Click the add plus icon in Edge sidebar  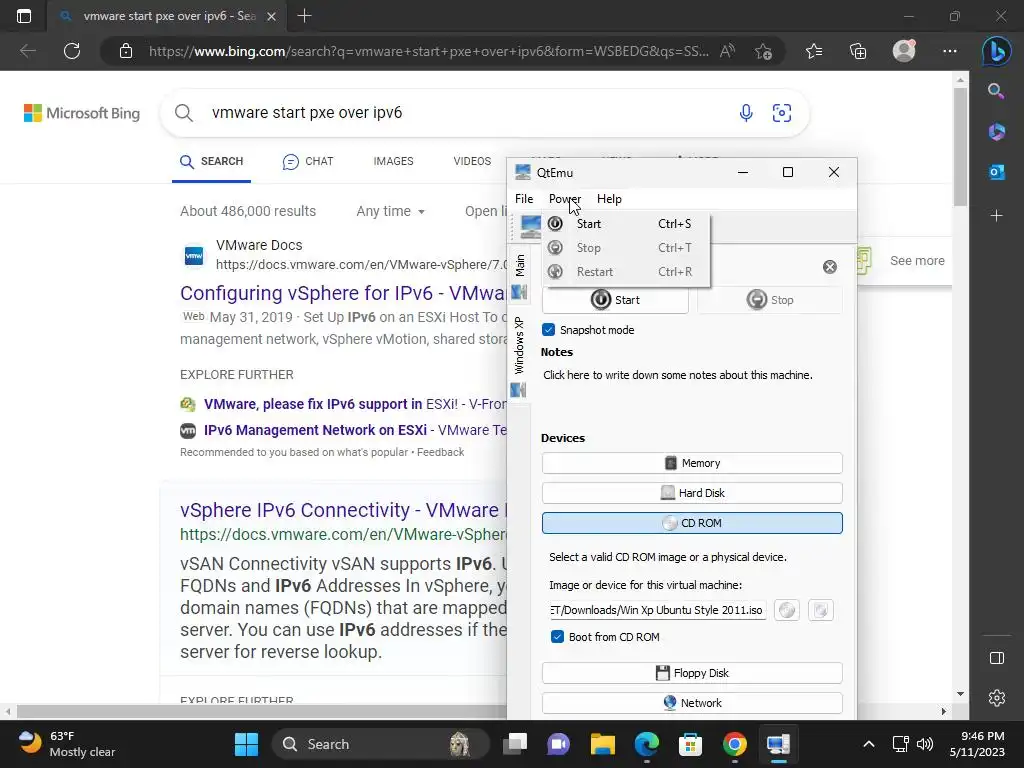(x=997, y=216)
